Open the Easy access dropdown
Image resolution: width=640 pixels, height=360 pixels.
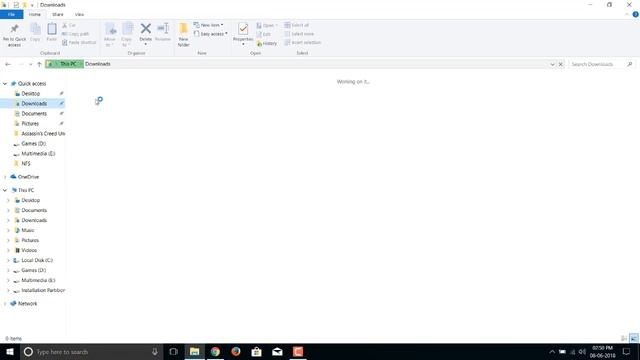coord(211,34)
